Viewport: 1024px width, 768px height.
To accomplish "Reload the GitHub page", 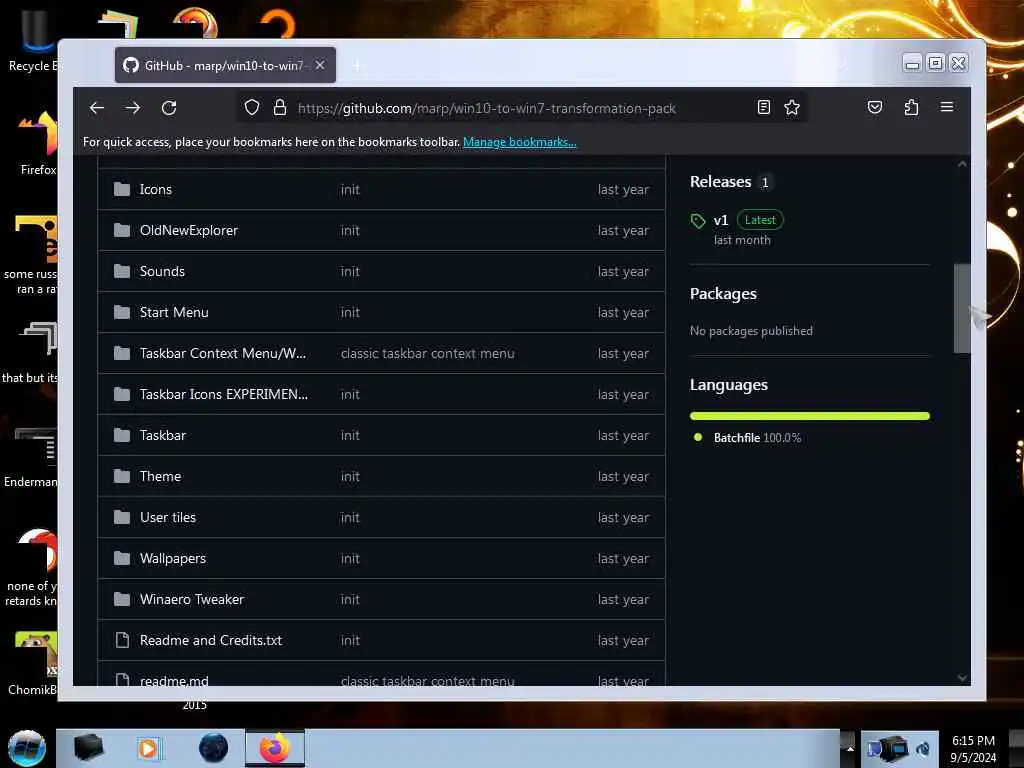I will pyautogui.click(x=169, y=108).
